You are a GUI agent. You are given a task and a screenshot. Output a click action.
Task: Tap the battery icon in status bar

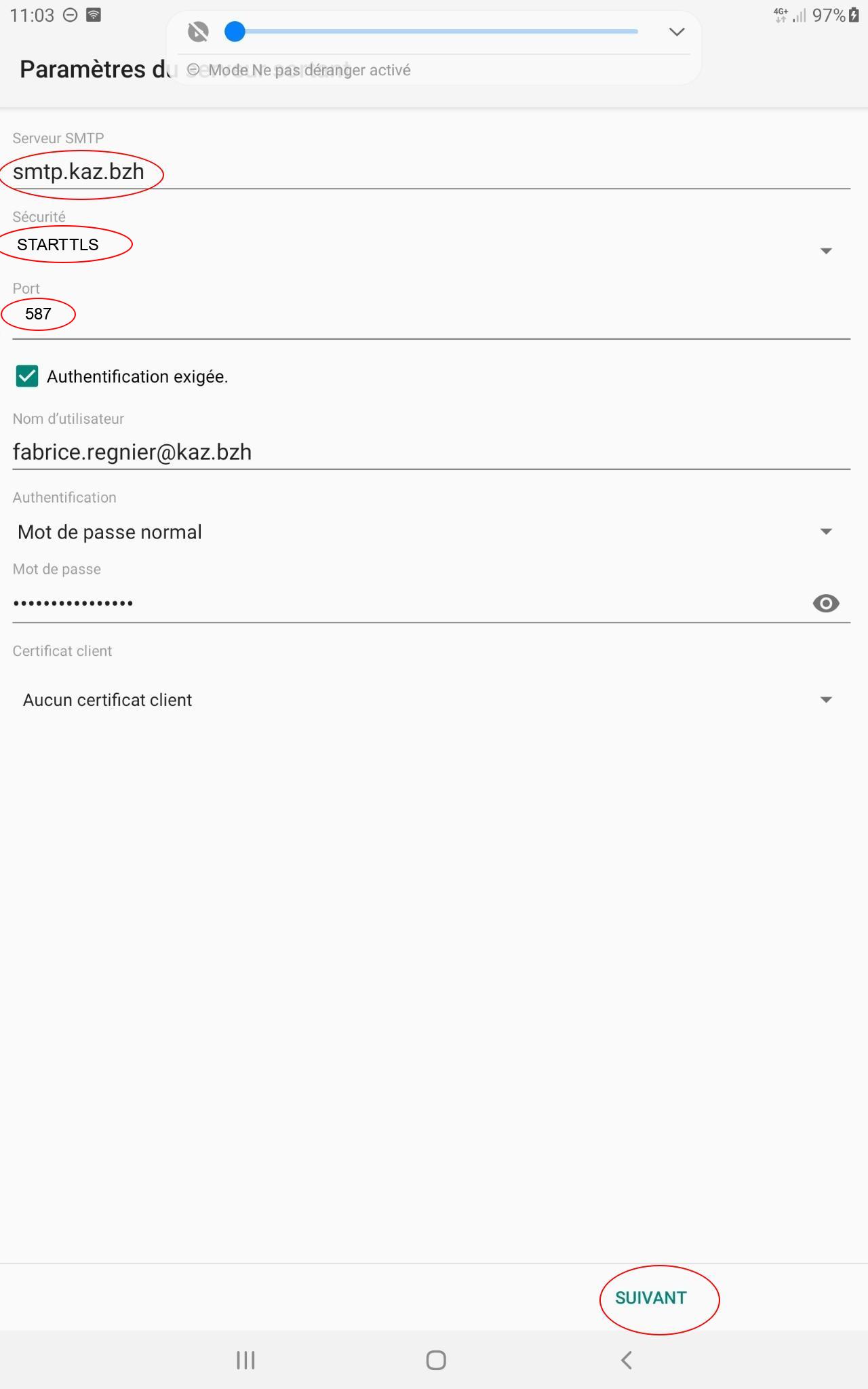854,15
